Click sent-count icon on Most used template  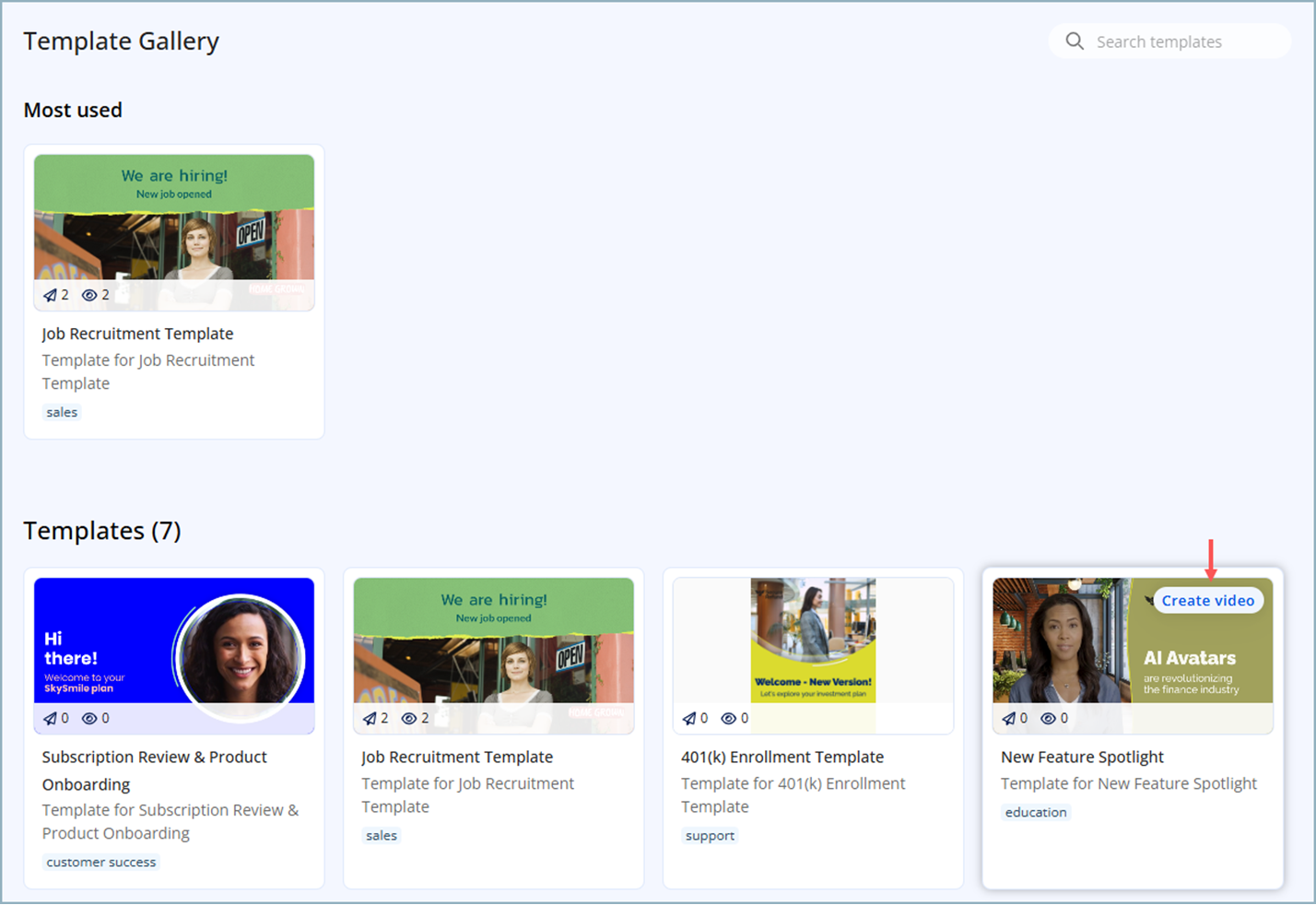click(50, 295)
